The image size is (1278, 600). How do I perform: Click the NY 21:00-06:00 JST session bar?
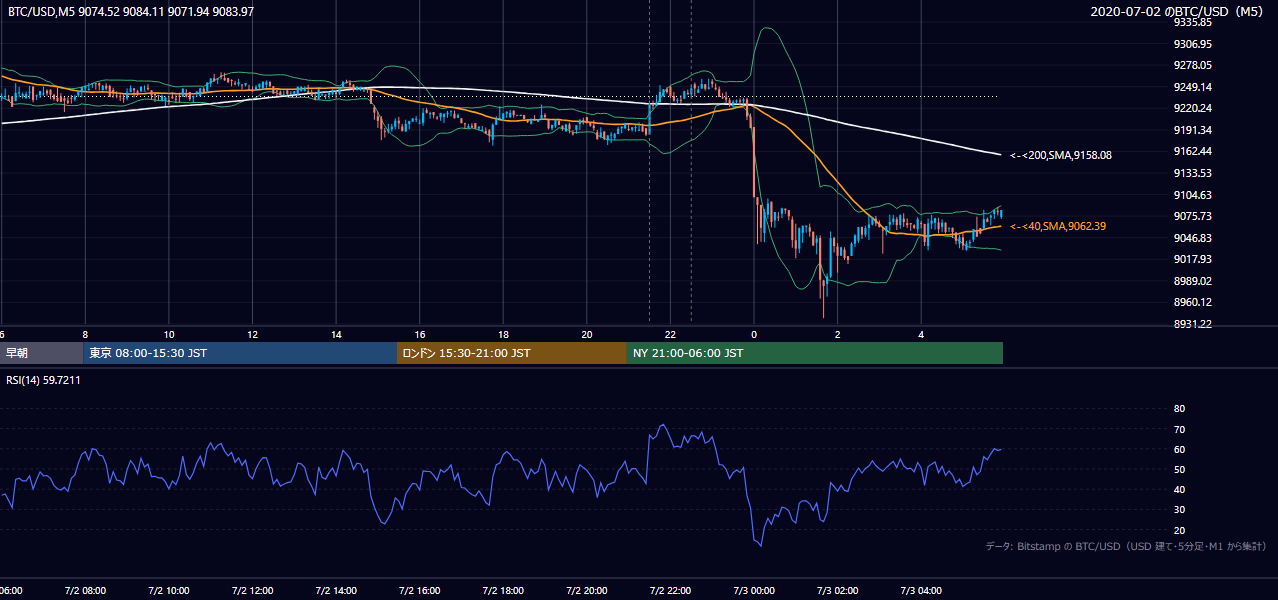pyautogui.click(x=815, y=353)
